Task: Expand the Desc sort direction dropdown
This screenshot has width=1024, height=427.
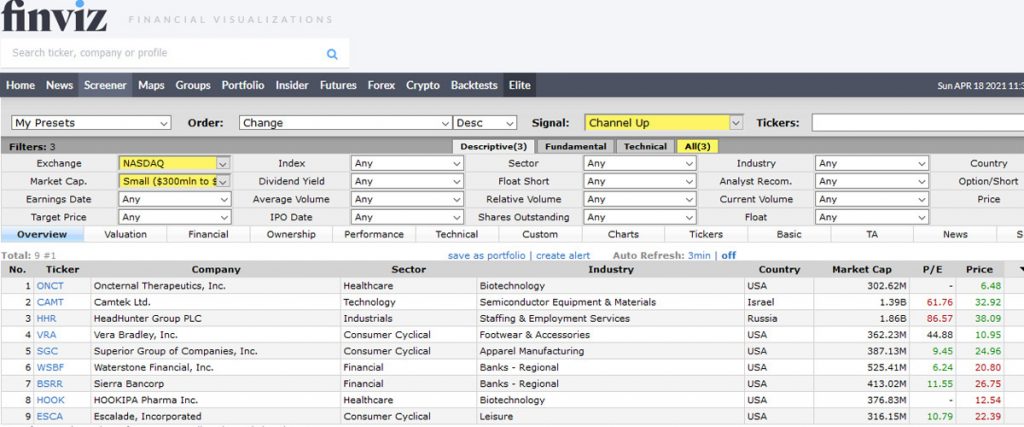Action: (485, 123)
